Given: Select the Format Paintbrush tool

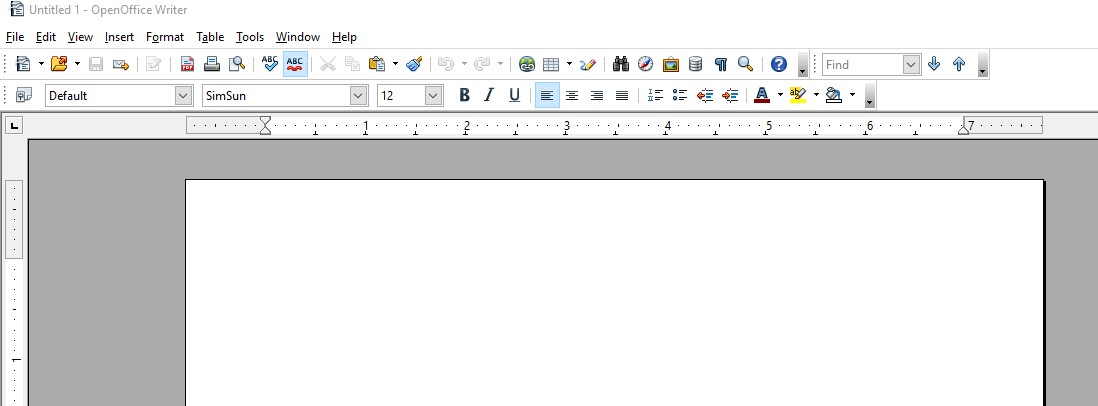Looking at the screenshot, I should 414,64.
